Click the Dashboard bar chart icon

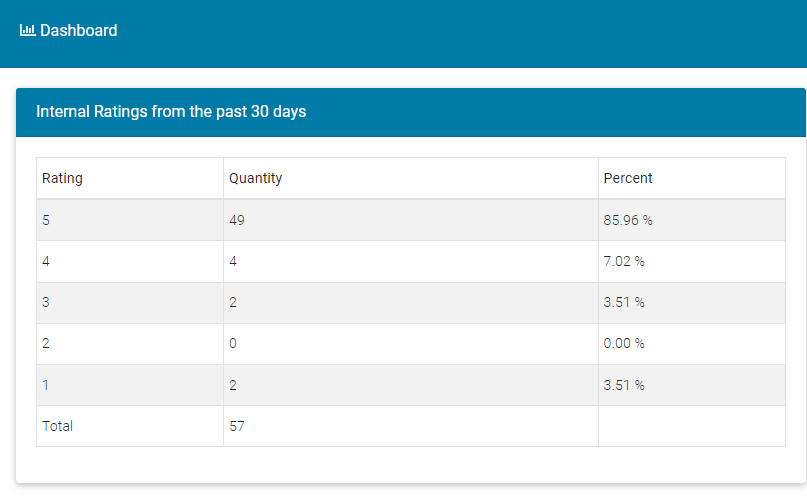[27, 30]
